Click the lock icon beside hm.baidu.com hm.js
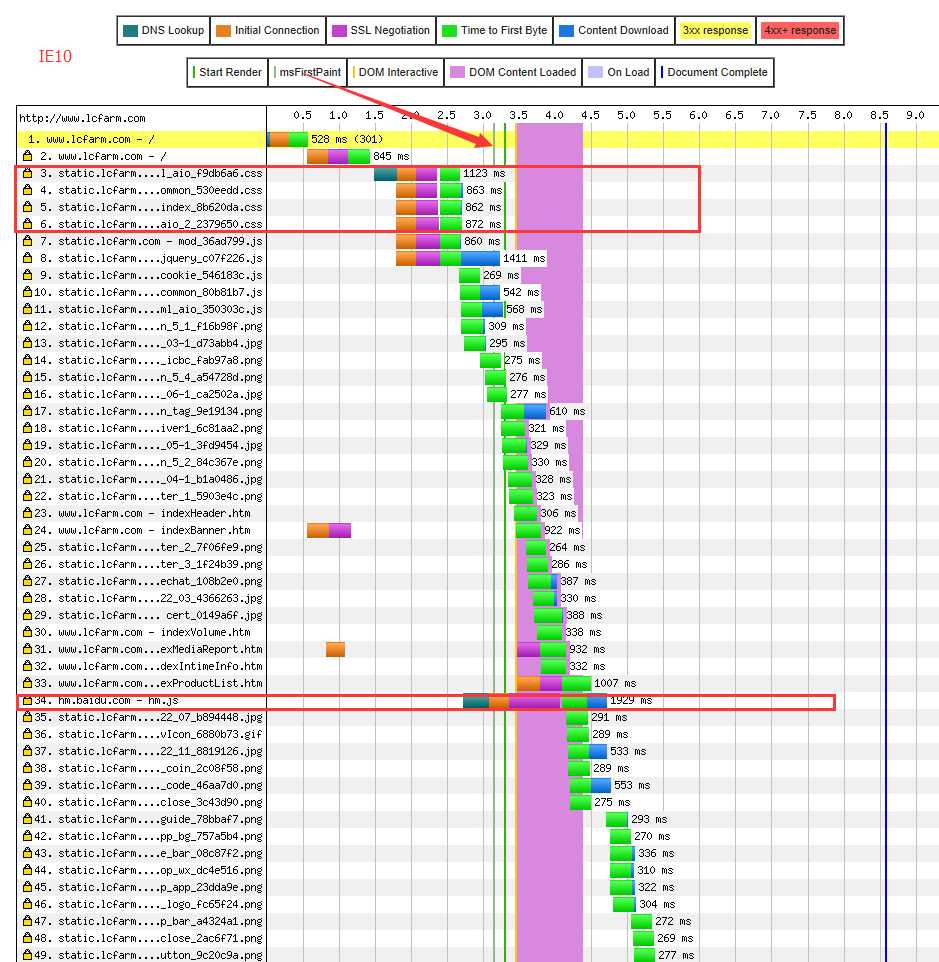 tap(27, 700)
